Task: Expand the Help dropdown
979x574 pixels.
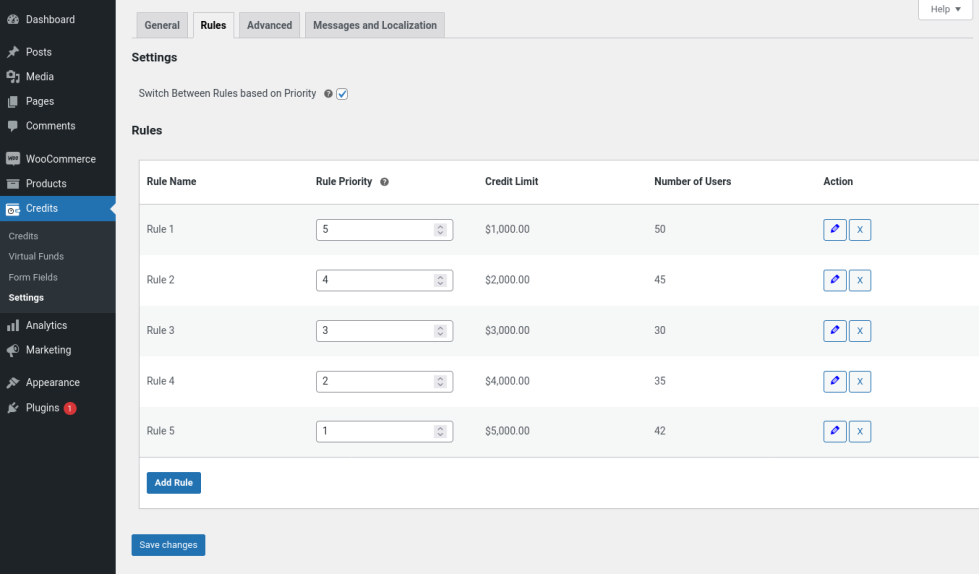Action: [x=945, y=9]
